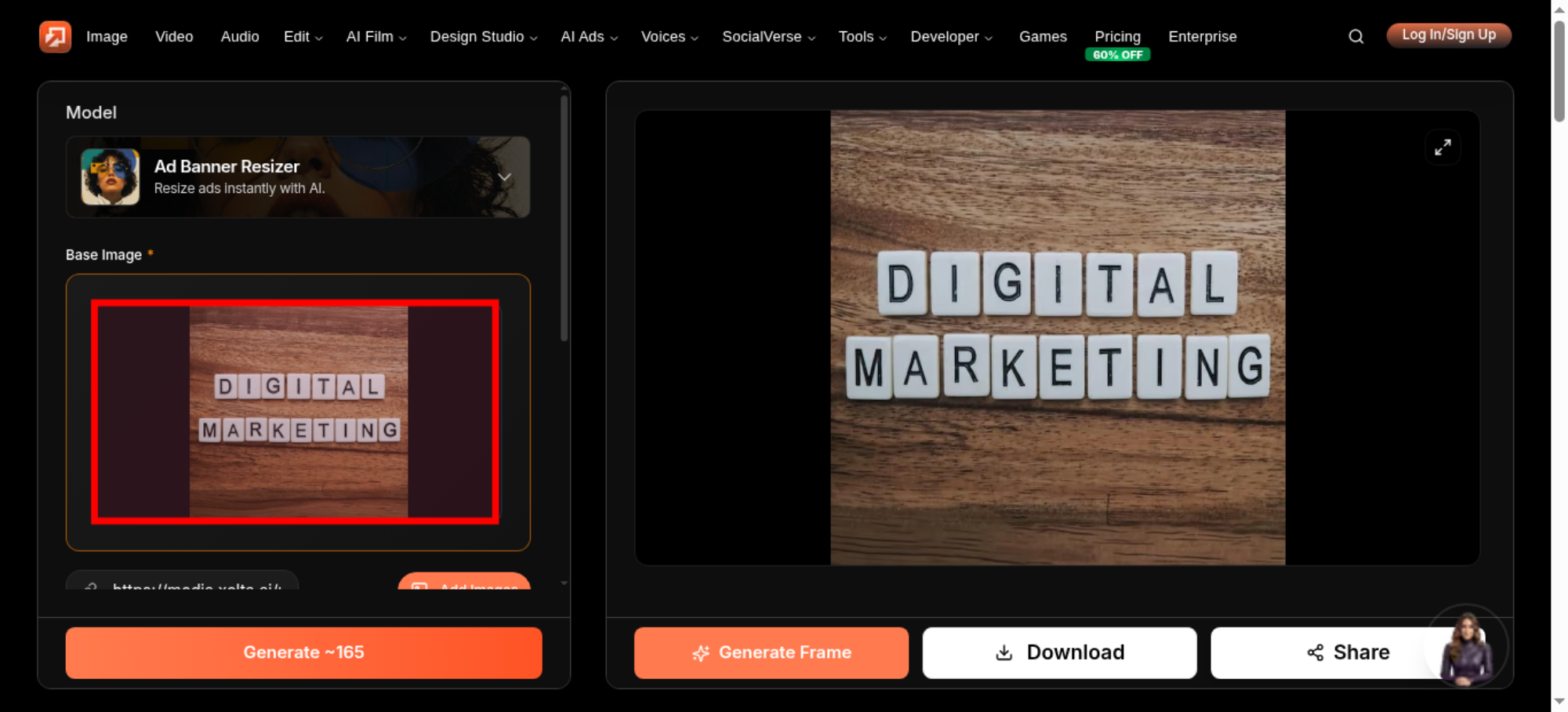Go to the Image section
Viewport: 1568px width, 712px height.
107,37
